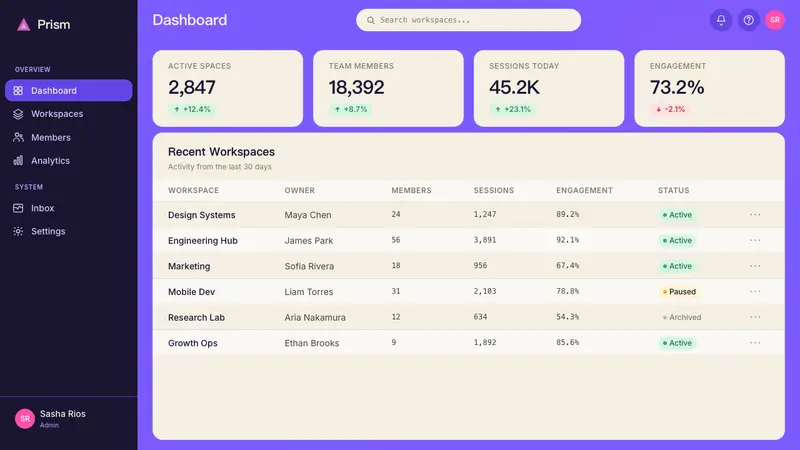Click owner Liam Torres
Screen dimensions: 800x450
[x=309, y=291]
